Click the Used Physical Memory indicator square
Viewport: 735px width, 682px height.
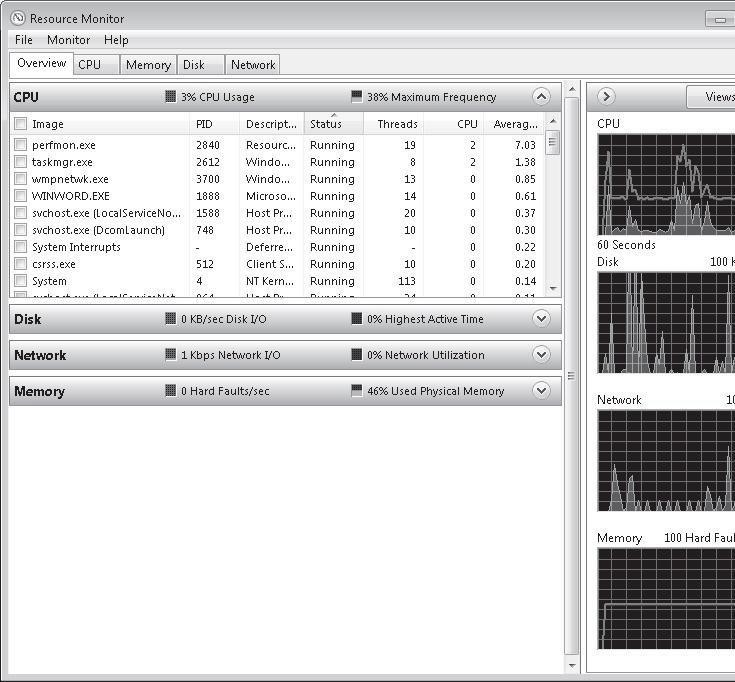pos(357,391)
